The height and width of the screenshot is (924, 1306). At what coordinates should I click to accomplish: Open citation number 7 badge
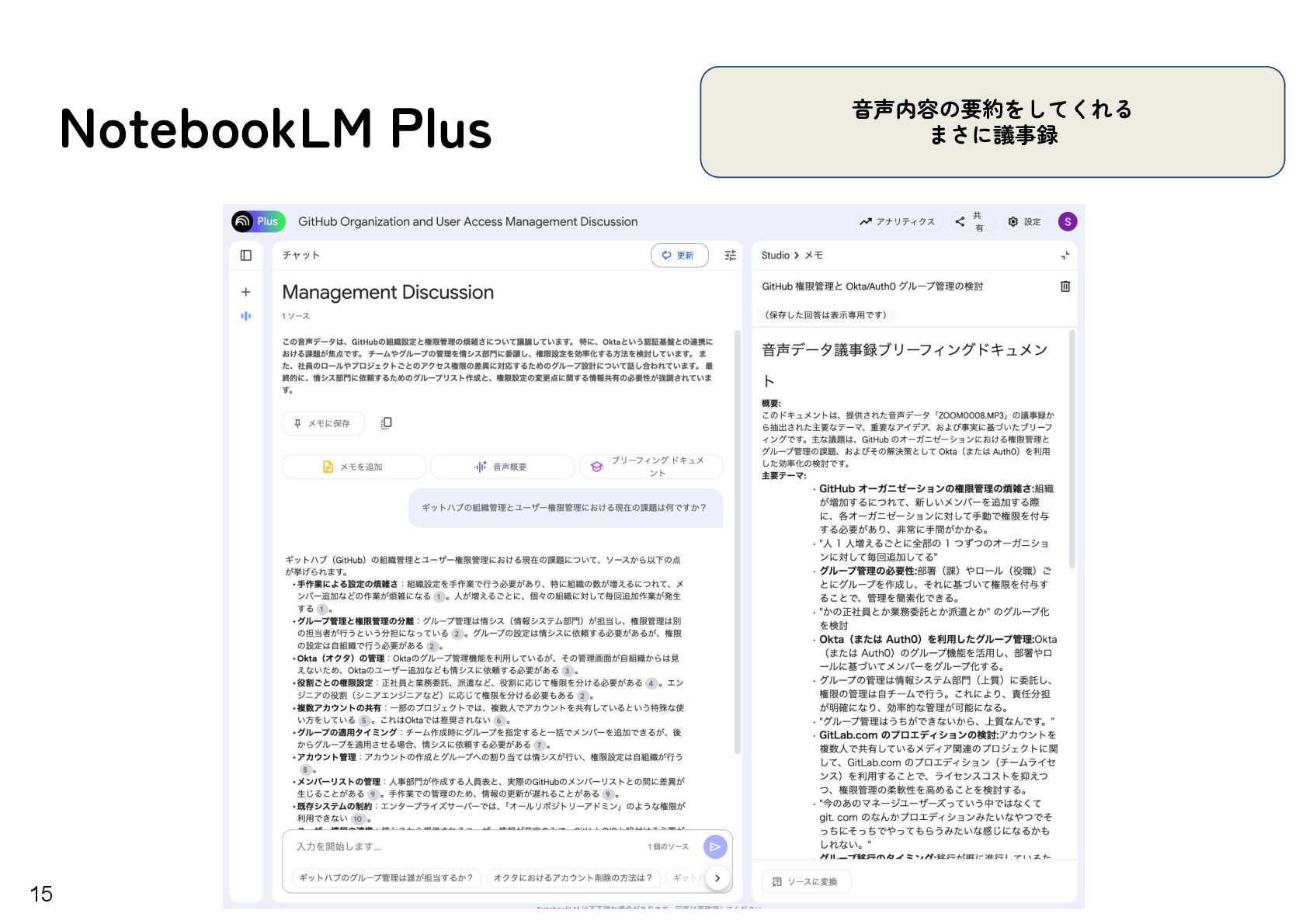(540, 745)
